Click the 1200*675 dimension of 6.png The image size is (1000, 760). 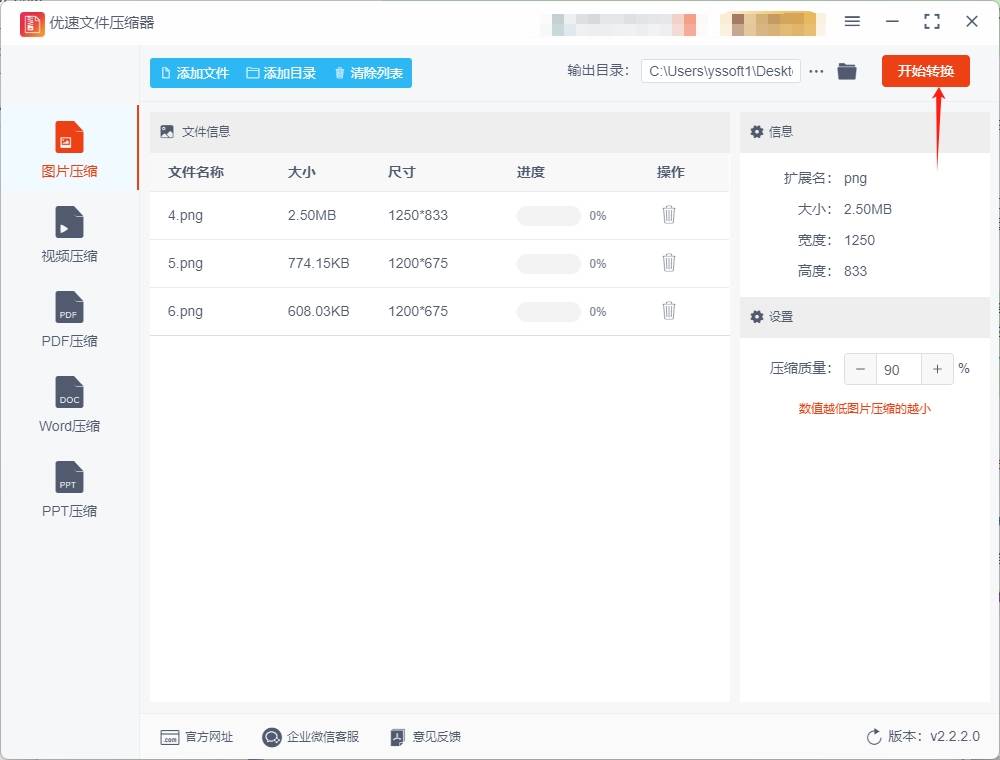418,311
